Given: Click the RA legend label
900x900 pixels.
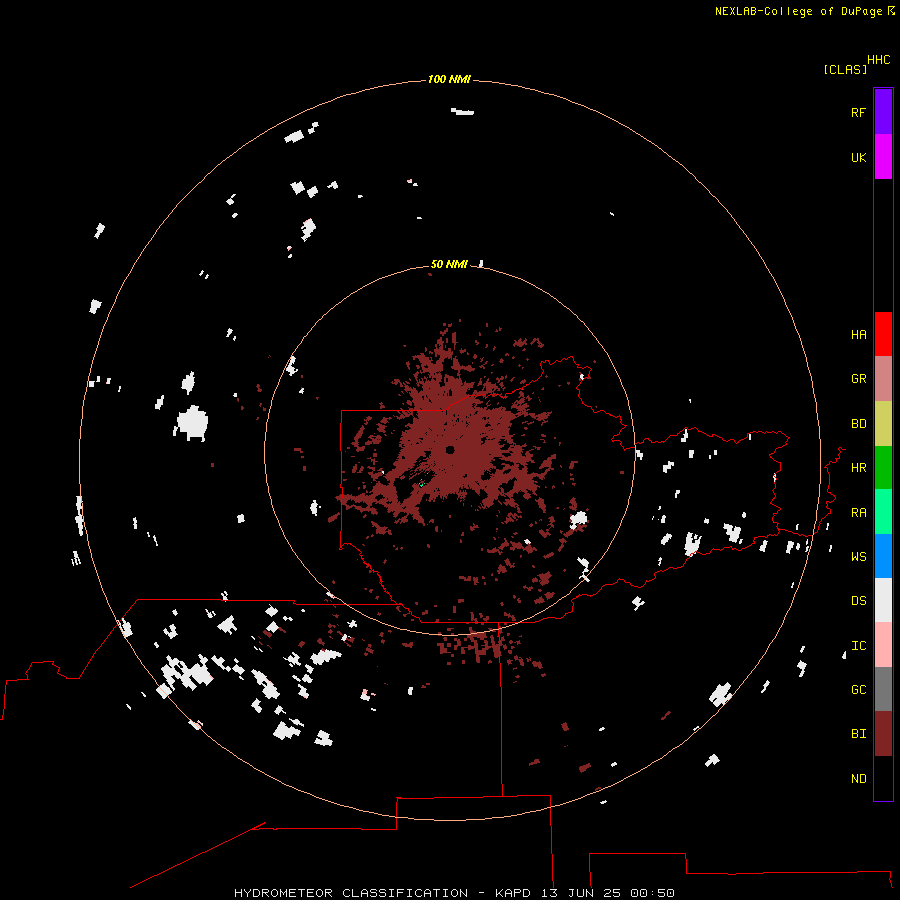Looking at the screenshot, I should [x=858, y=513].
